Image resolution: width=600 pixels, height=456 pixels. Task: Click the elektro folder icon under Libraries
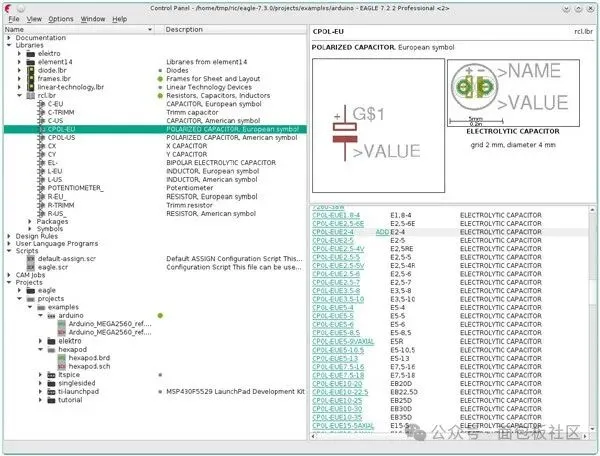click(31, 54)
